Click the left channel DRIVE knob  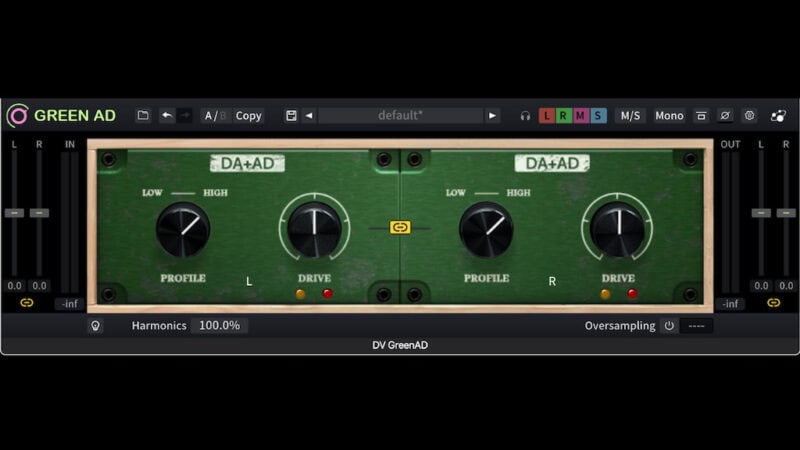[x=314, y=230]
